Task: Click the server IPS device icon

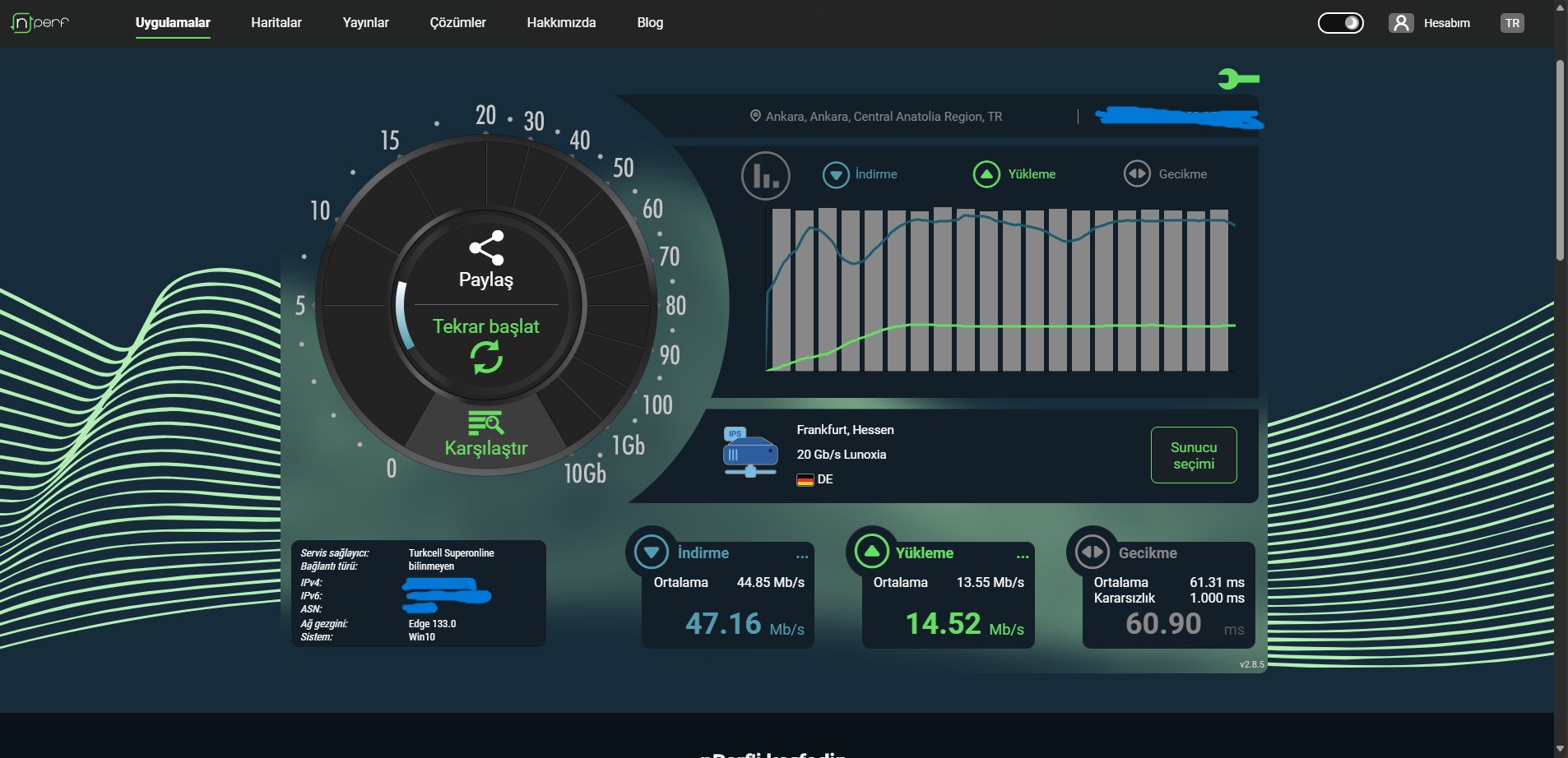Action: pyautogui.click(x=749, y=451)
